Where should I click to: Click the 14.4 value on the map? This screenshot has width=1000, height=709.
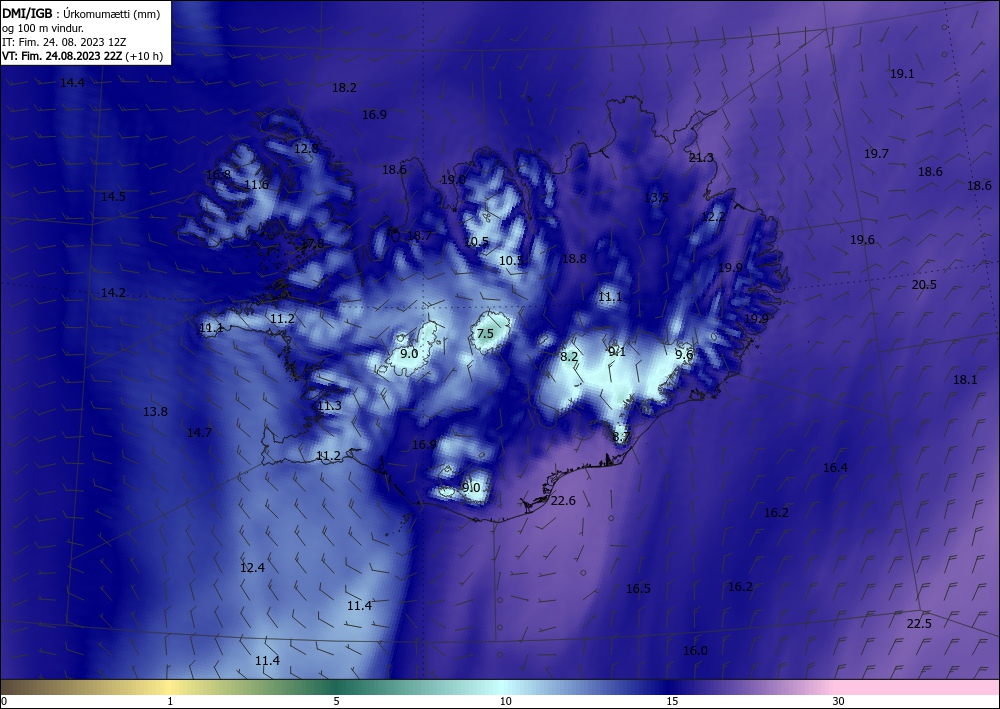(72, 82)
